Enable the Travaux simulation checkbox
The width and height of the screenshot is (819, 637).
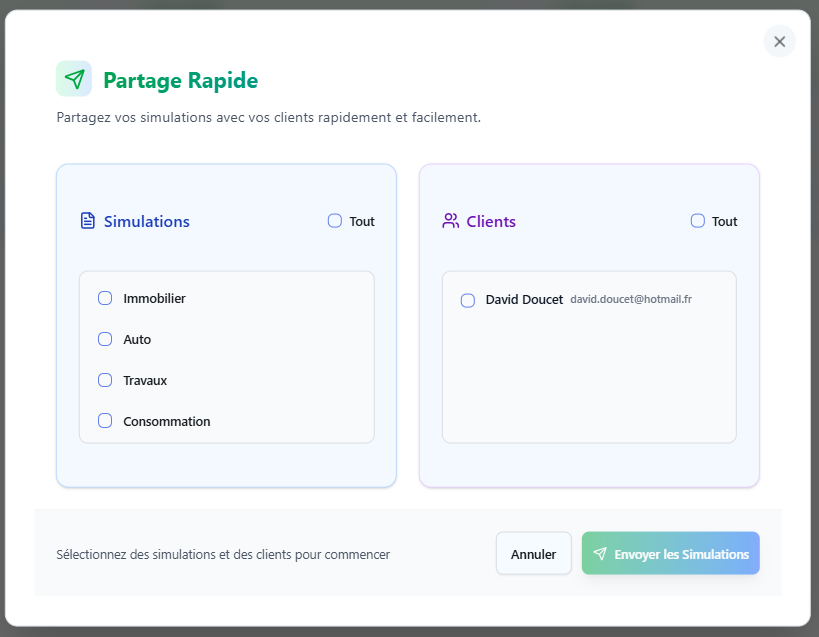pyautogui.click(x=105, y=380)
